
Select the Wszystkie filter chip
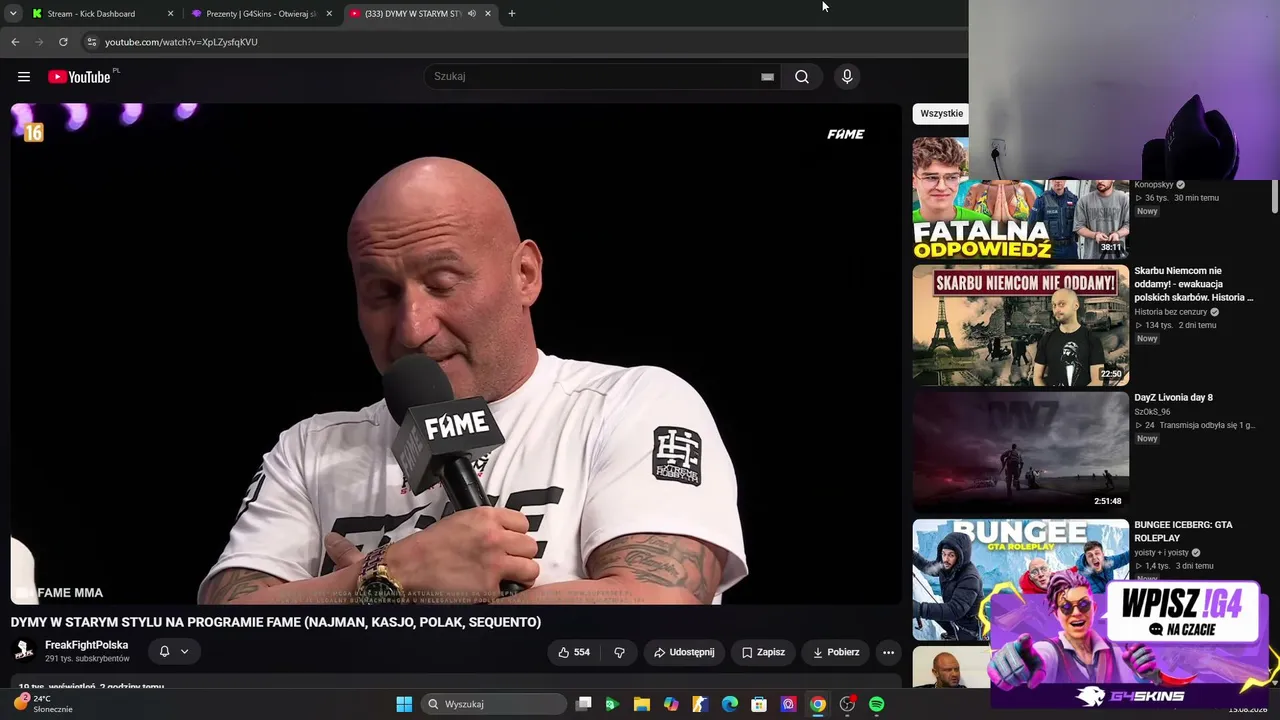coord(941,114)
